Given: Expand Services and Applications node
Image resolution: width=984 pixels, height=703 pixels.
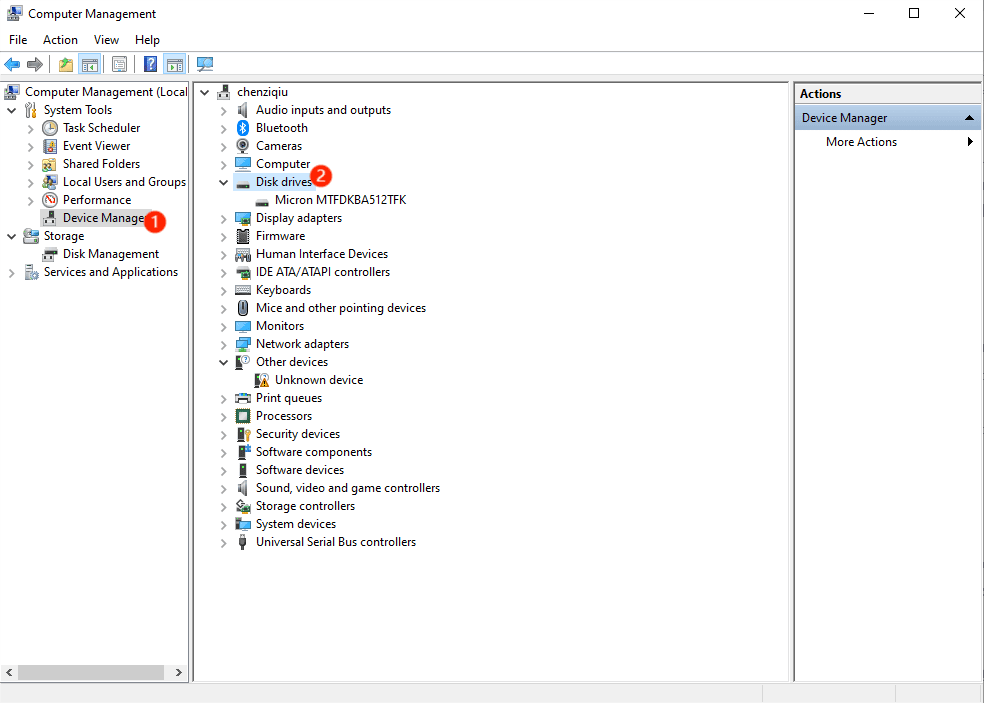Looking at the screenshot, I should [x=12, y=272].
